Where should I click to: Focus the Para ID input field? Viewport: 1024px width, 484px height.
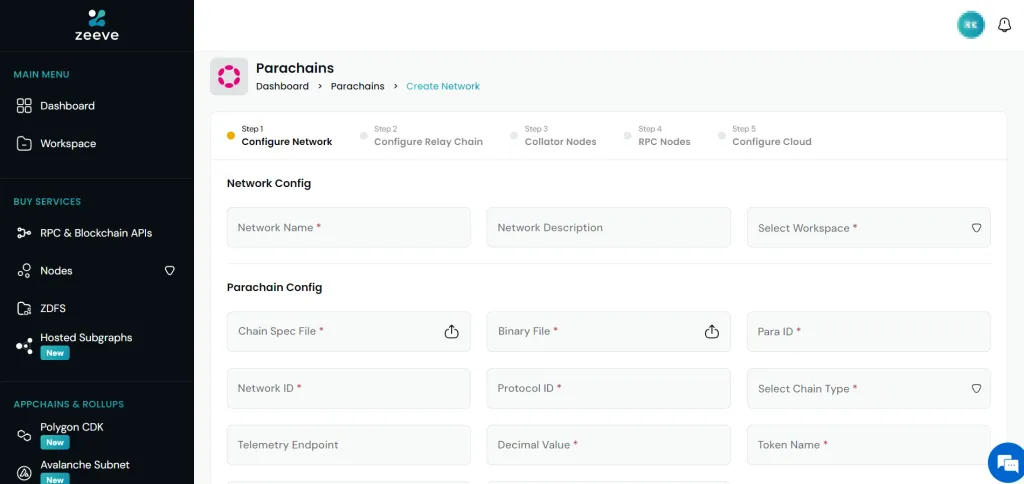point(868,332)
